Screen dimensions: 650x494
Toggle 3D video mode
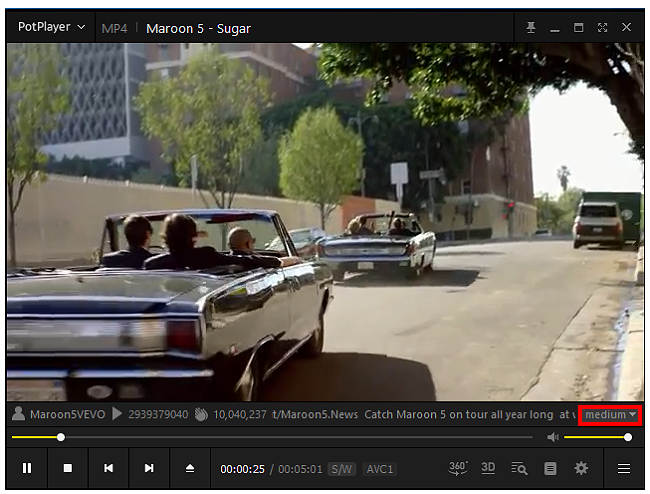coord(488,468)
